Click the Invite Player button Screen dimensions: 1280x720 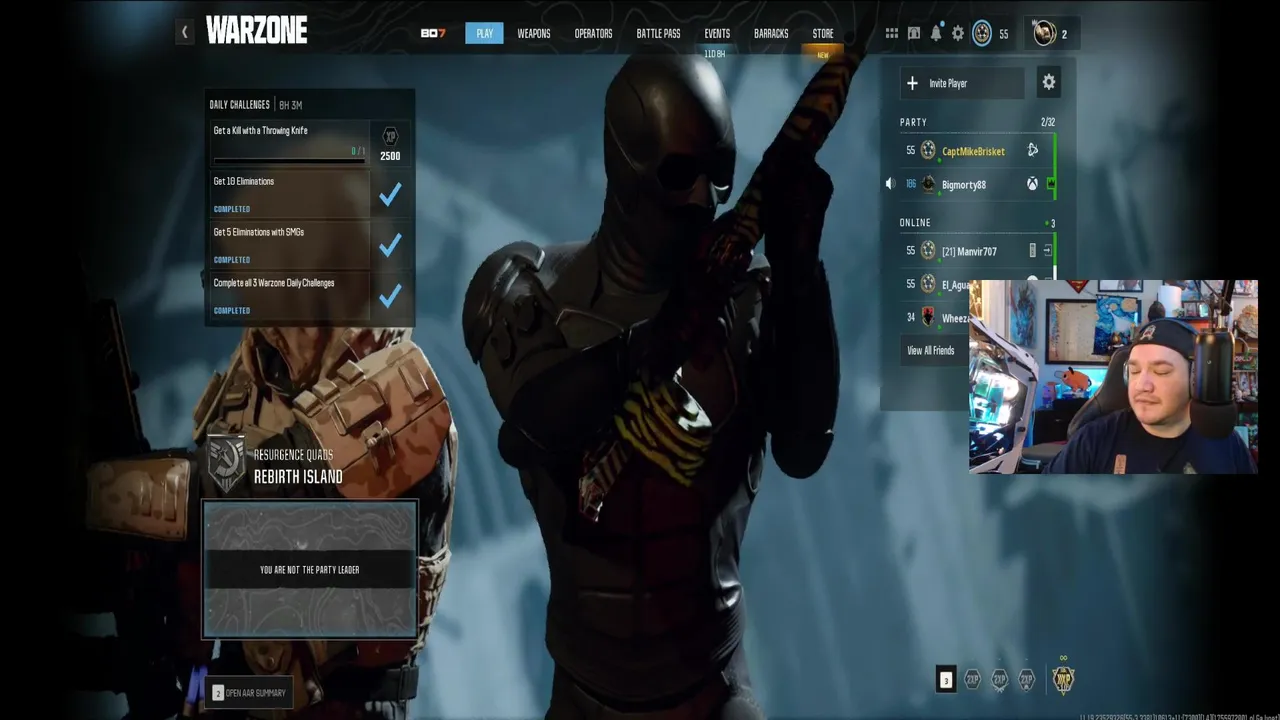point(962,83)
